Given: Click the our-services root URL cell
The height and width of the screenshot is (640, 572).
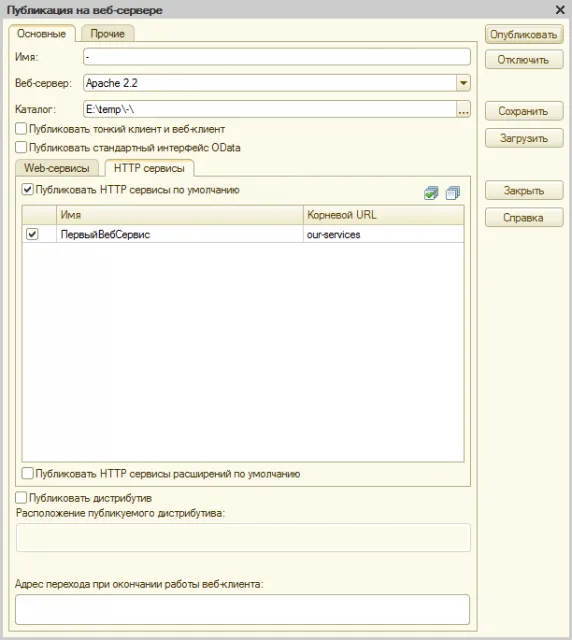Looking at the screenshot, I should 383,234.
